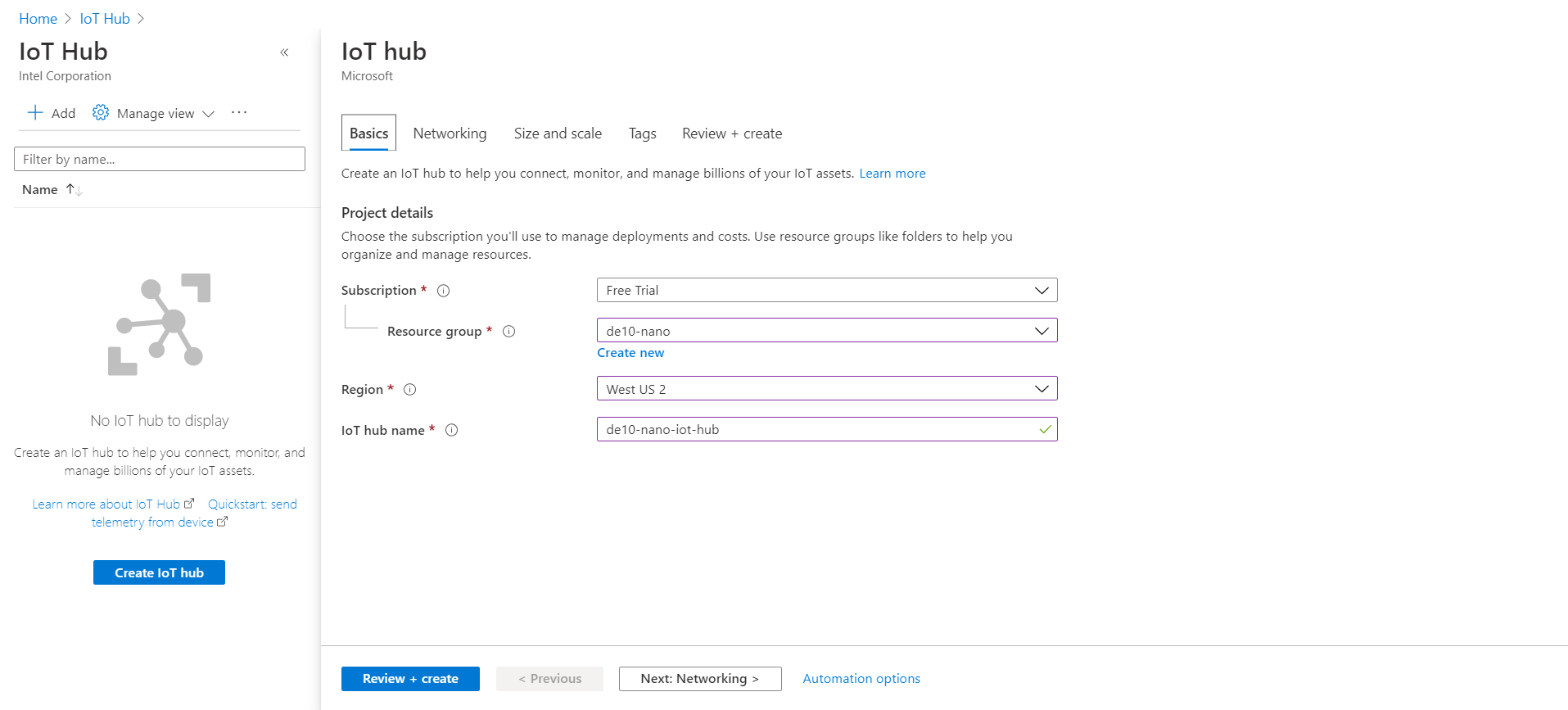Open the more options ellipsis menu
This screenshot has width=1568, height=710.
pos(239,113)
